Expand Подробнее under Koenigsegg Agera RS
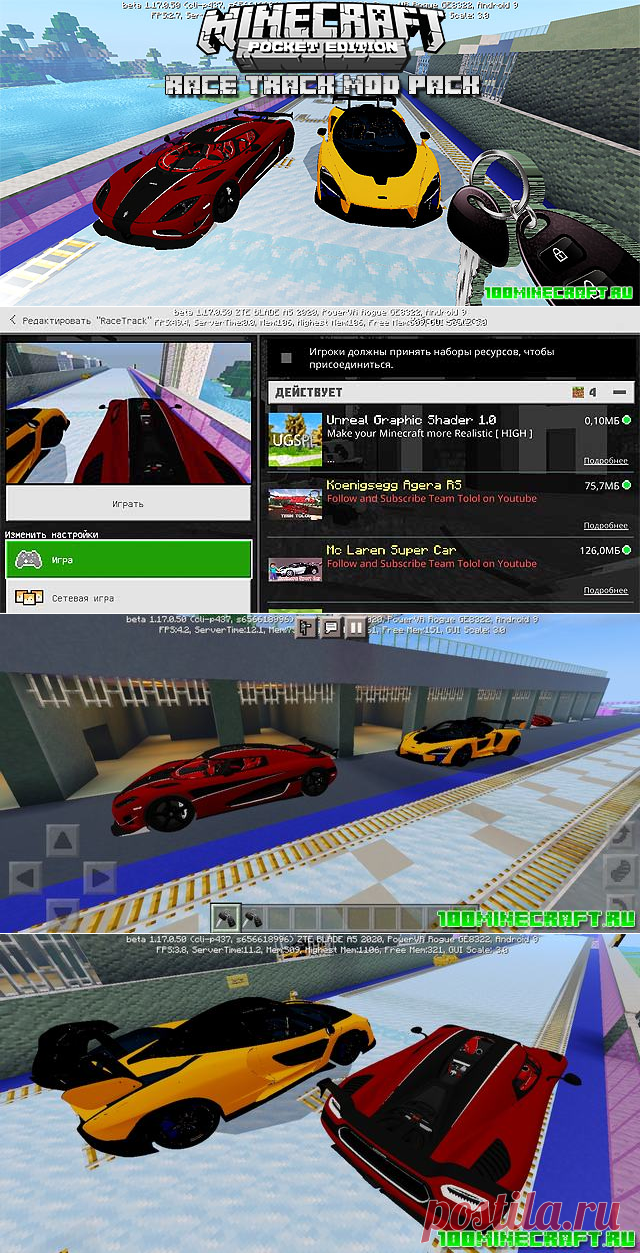 tap(605, 525)
